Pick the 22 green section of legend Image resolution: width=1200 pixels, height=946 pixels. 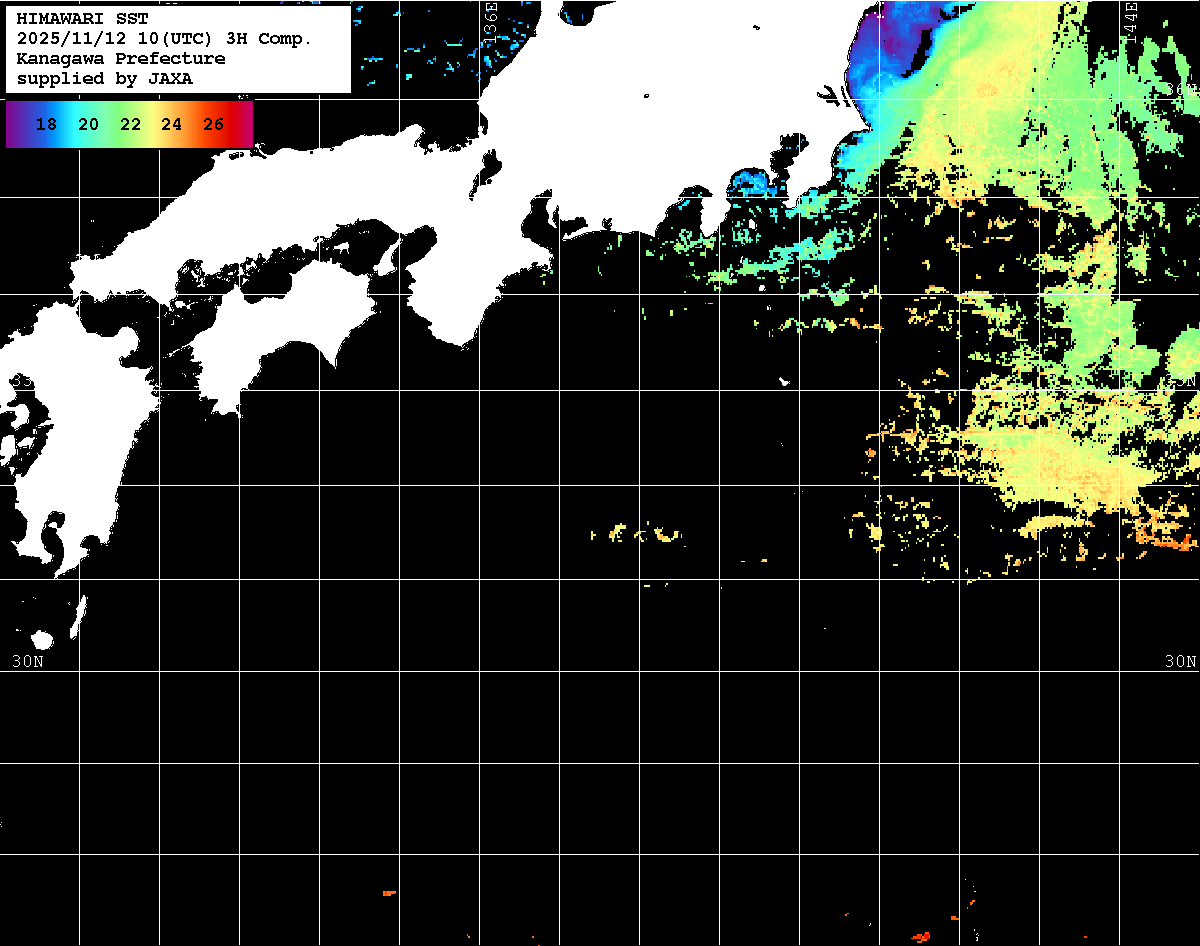coord(130,125)
